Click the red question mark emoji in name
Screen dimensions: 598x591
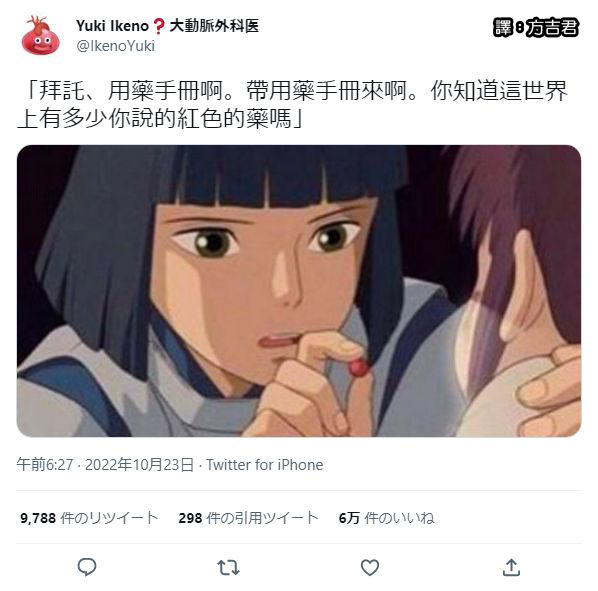point(159,26)
